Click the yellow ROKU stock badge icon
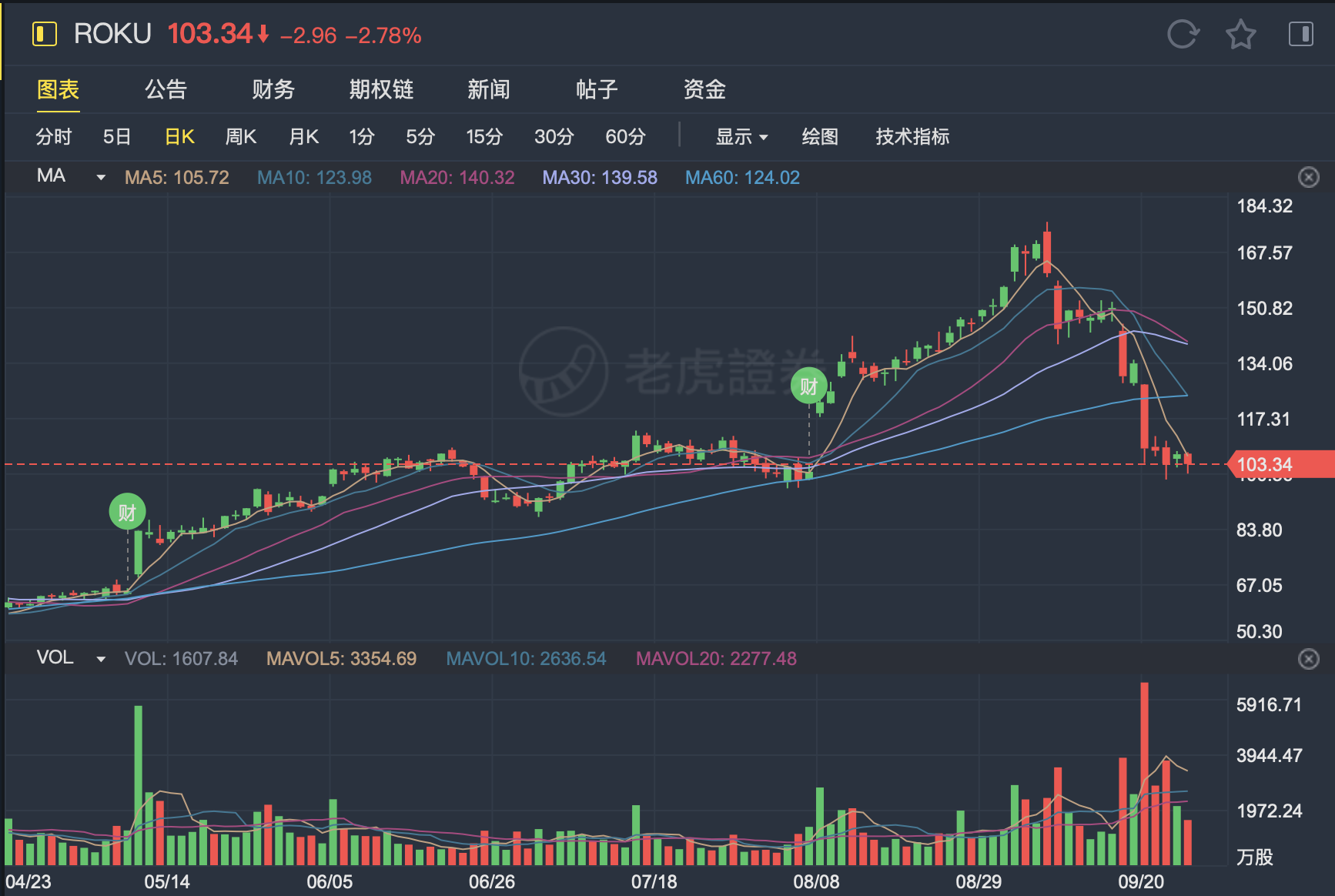The width and height of the screenshot is (1335, 896). 45,34
